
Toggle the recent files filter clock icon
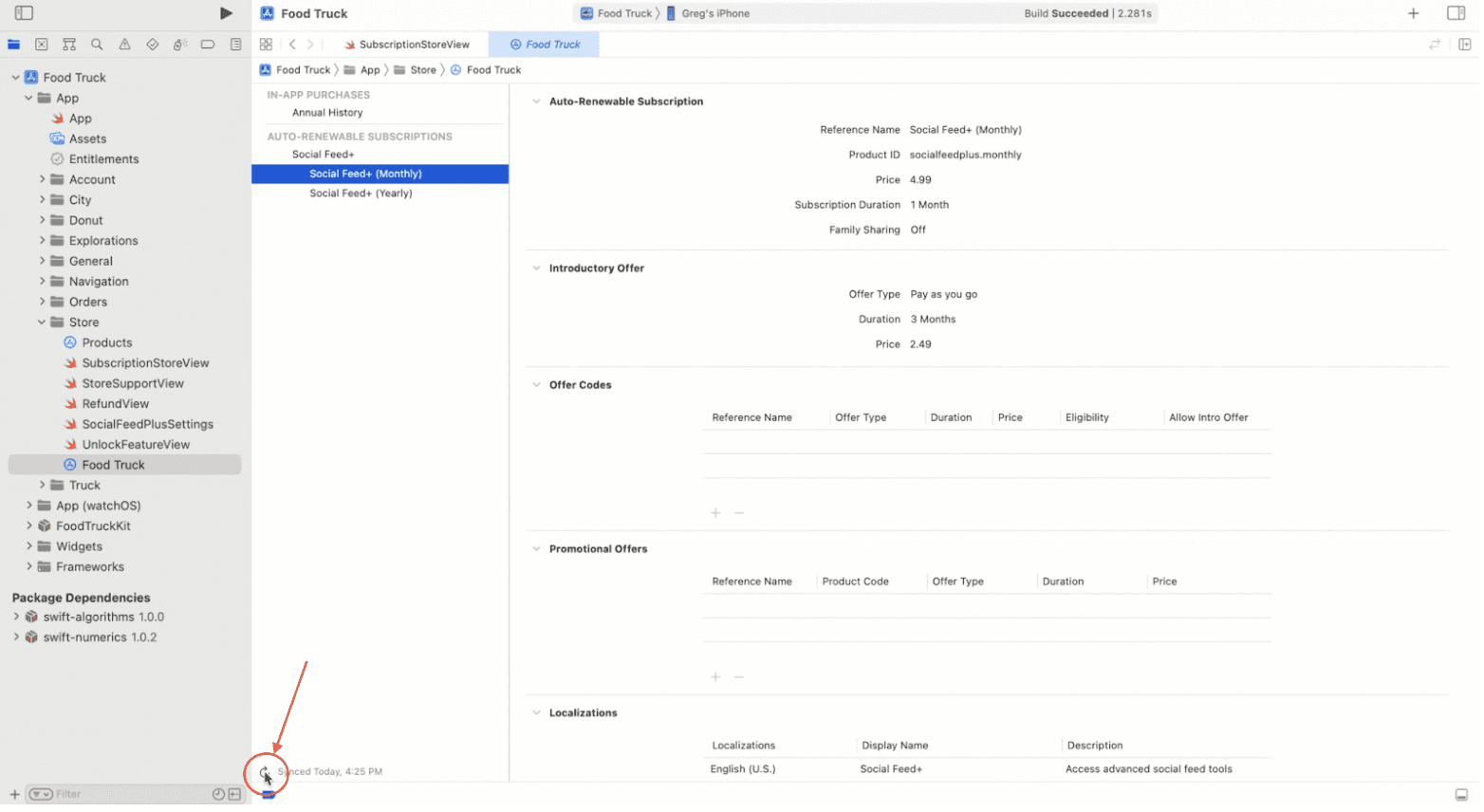tap(218, 794)
